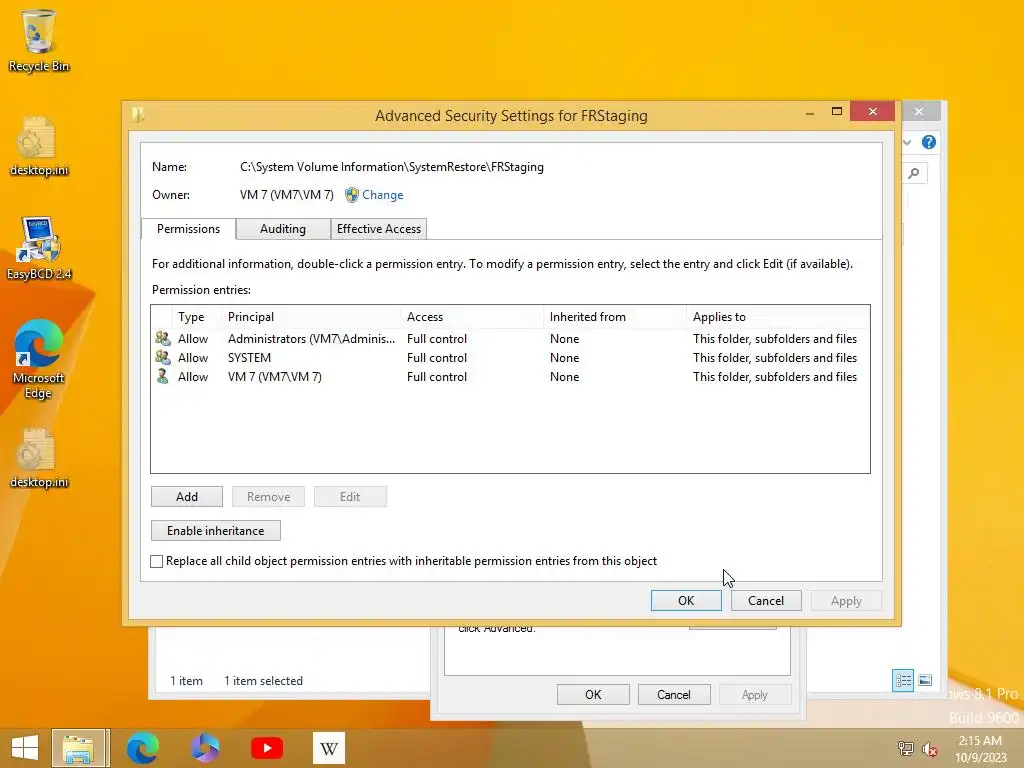Check Replace all child object permission entries
Screen dimensions: 1024x768
pyautogui.click(x=157, y=561)
